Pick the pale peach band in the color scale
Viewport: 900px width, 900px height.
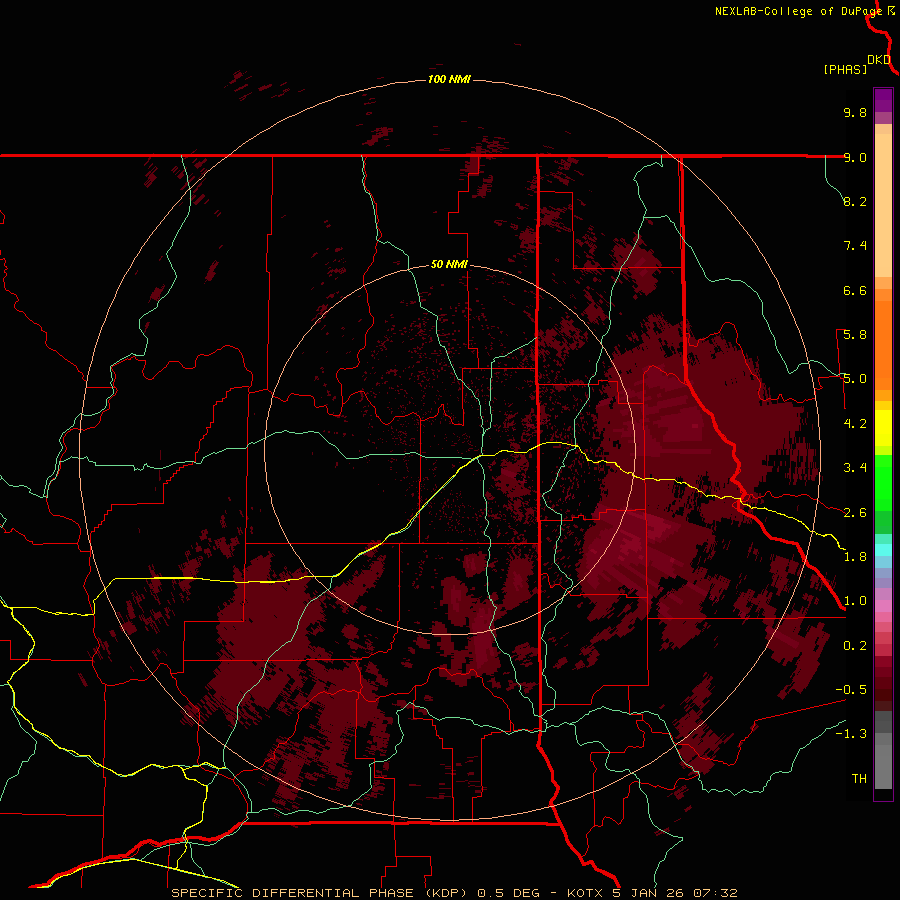pos(883,205)
